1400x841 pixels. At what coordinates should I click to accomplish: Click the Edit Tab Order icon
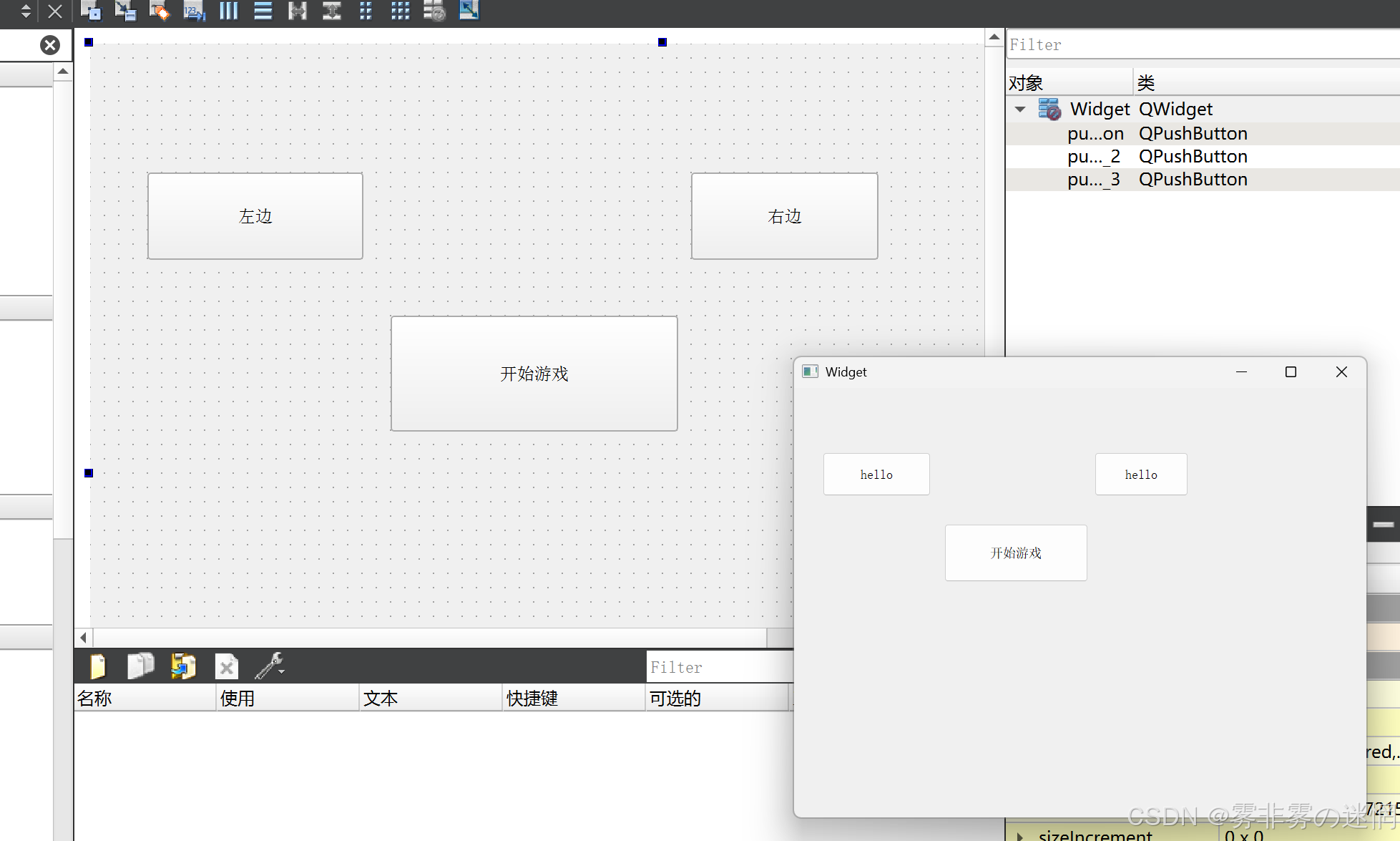[193, 11]
